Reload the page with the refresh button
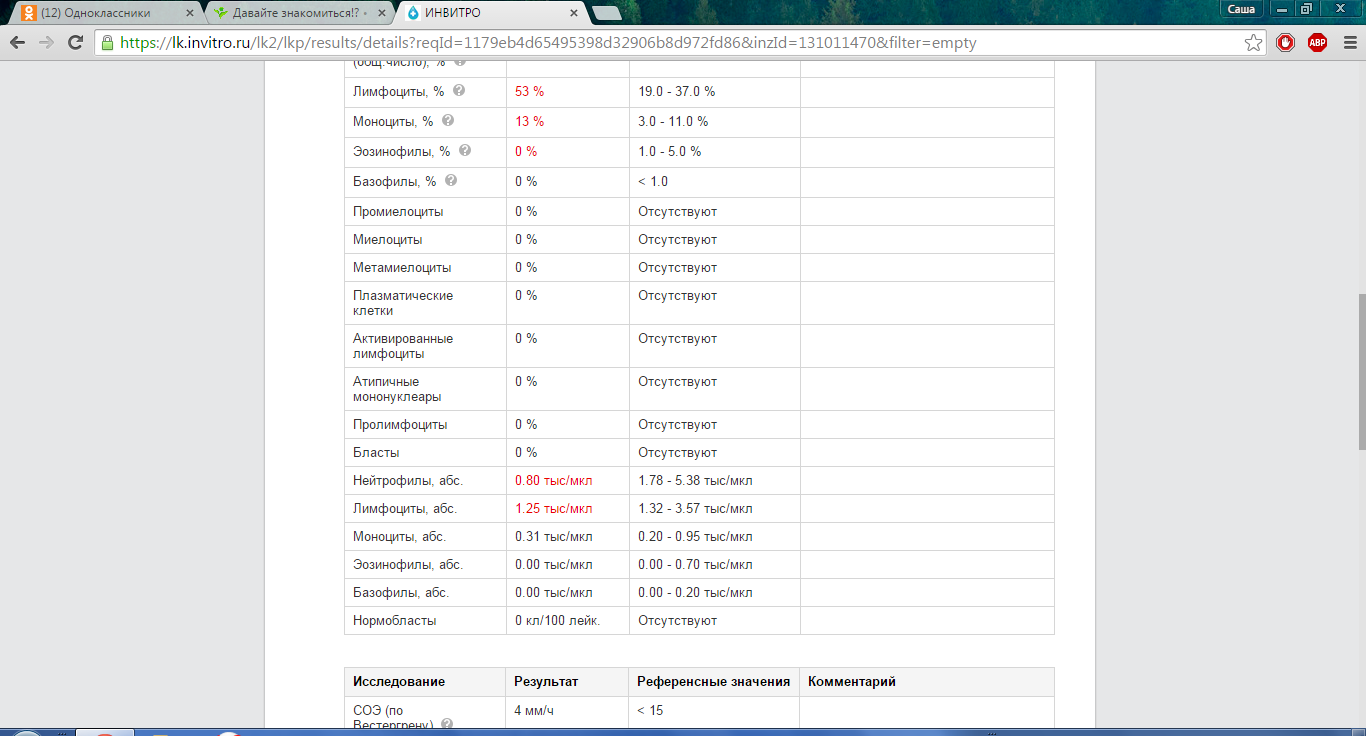The image size is (1366, 736). (75, 43)
